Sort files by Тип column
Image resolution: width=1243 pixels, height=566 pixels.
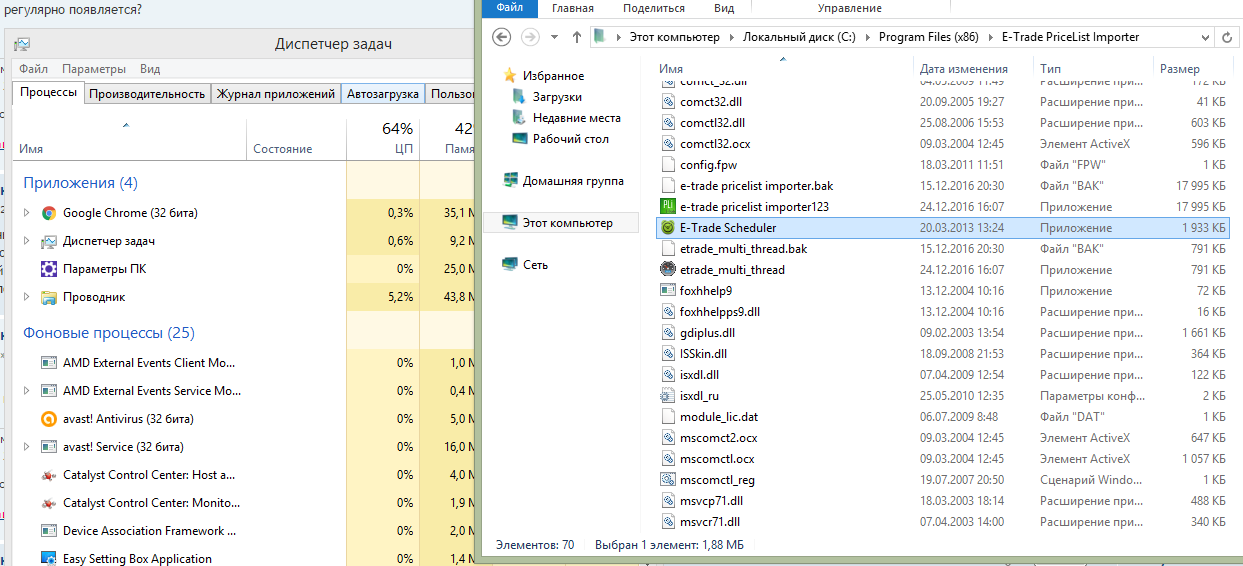point(1050,69)
